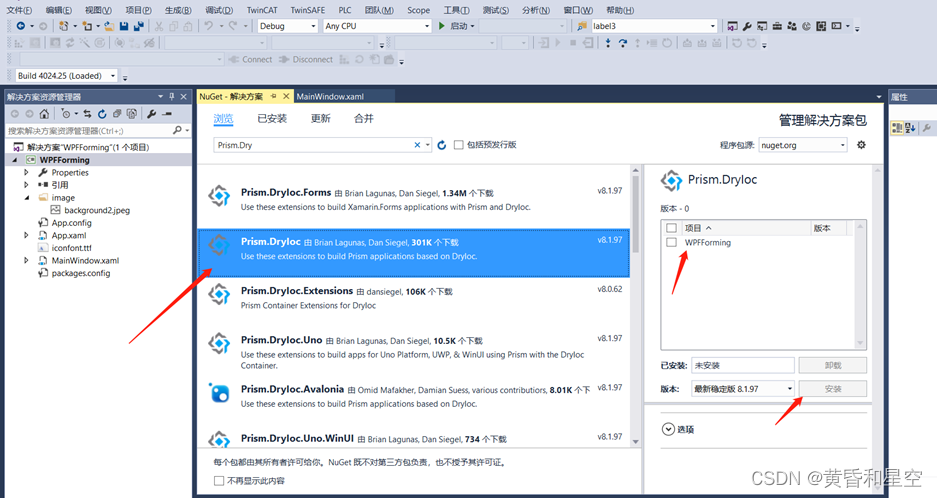Click the Step Into debug icon

(608, 42)
